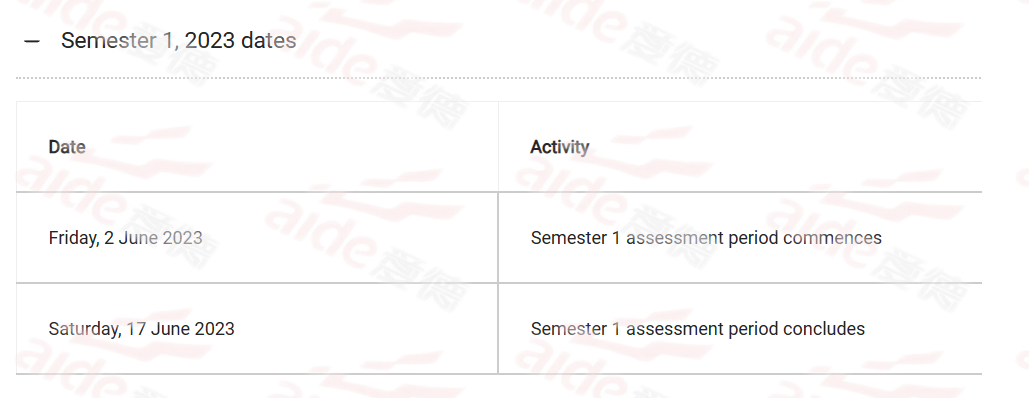Click the word 'assessment' in commences row

675,238
